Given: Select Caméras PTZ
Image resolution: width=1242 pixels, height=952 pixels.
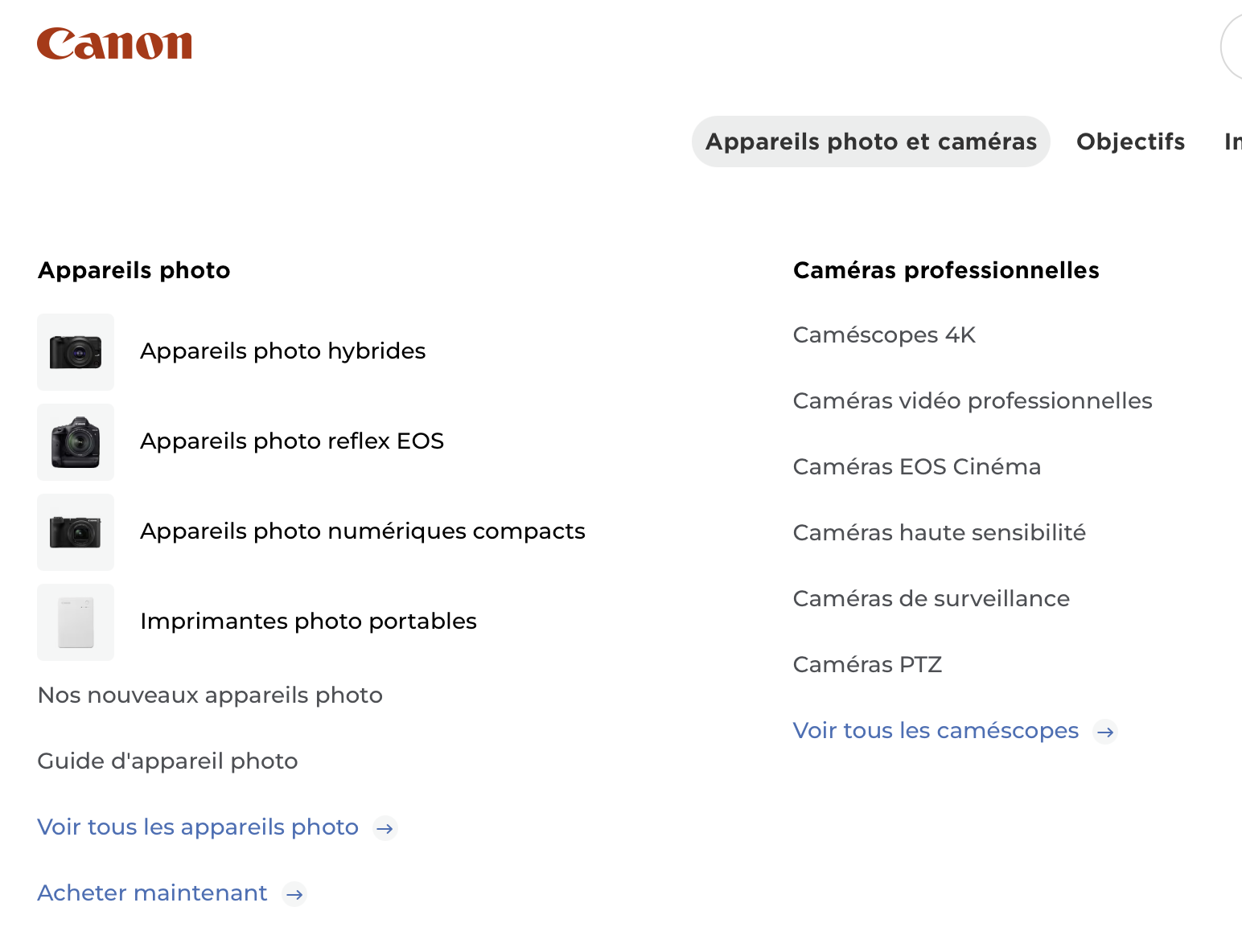Looking at the screenshot, I should [x=867, y=665].
